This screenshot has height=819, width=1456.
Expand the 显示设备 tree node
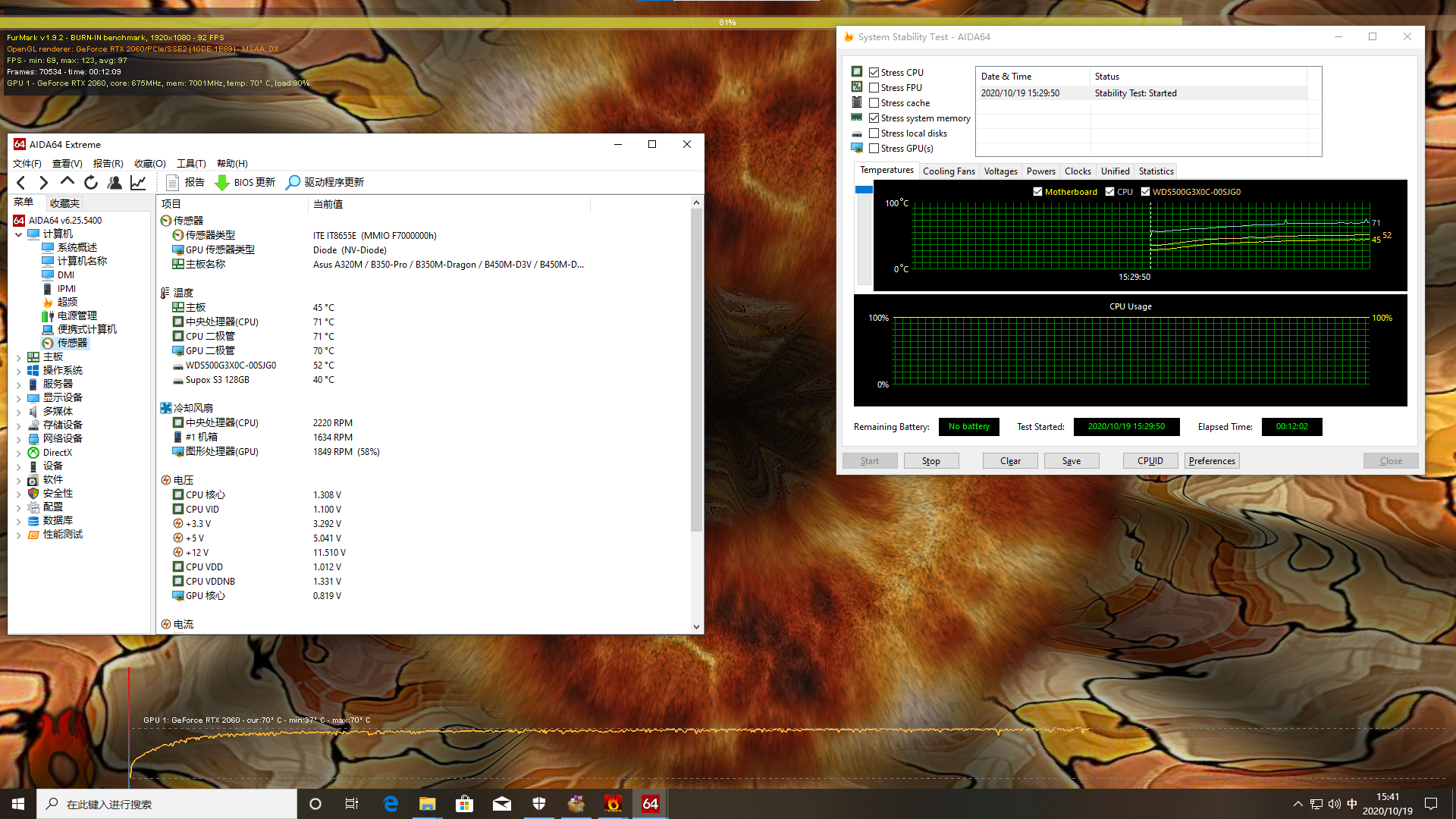point(19,398)
